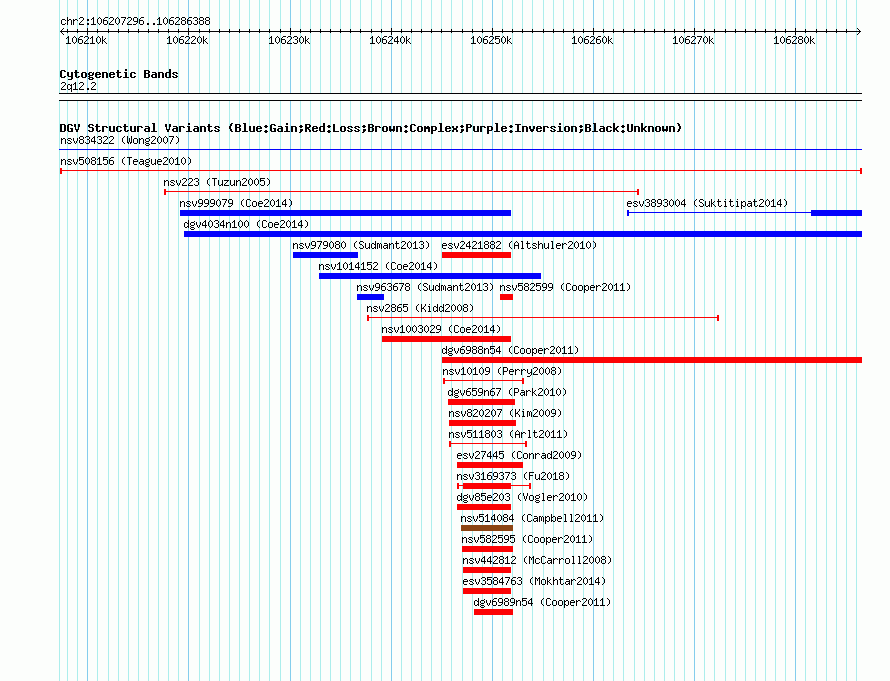This screenshot has height=681, width=890.
Task: Click the nsv442812 (McCarroll2008) label
Action: (537, 560)
